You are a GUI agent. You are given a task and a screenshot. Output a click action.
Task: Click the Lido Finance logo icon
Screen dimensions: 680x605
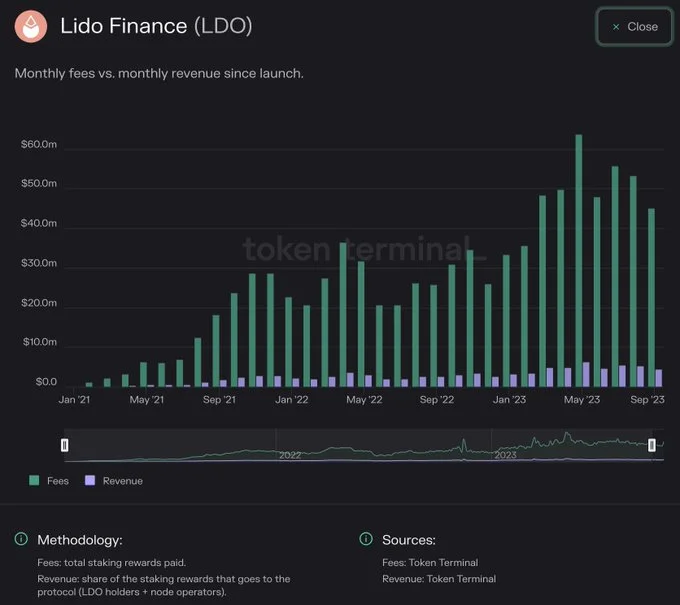[x=31, y=26]
